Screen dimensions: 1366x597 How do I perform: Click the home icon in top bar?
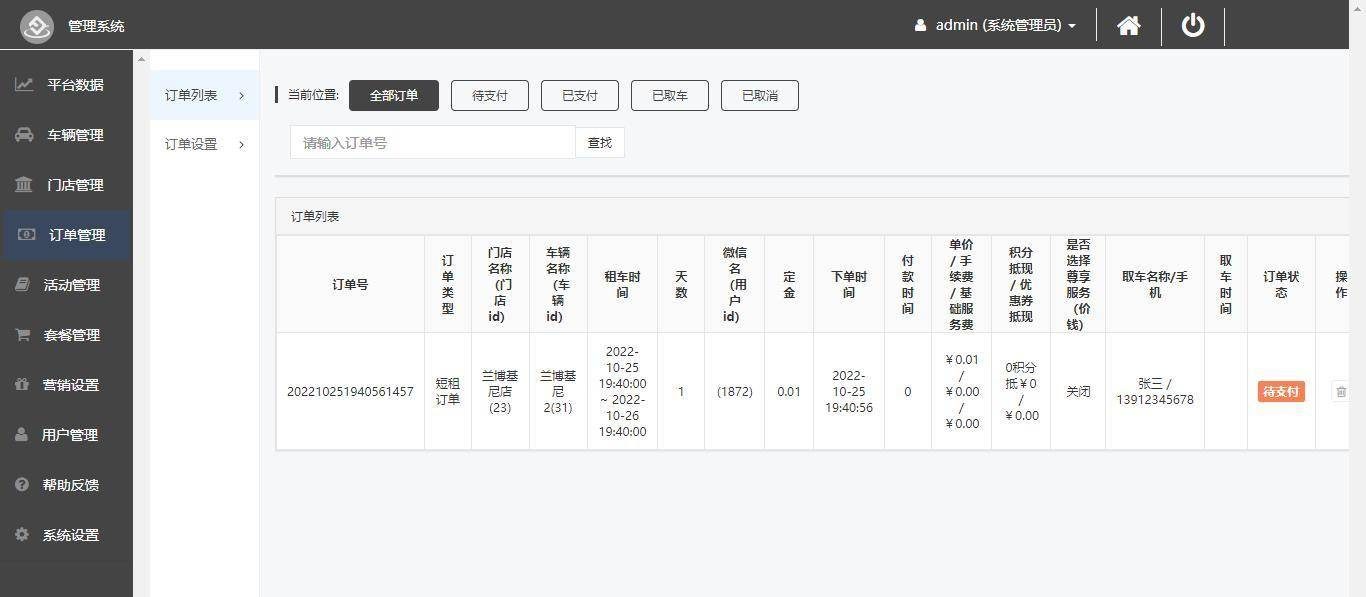click(1129, 25)
